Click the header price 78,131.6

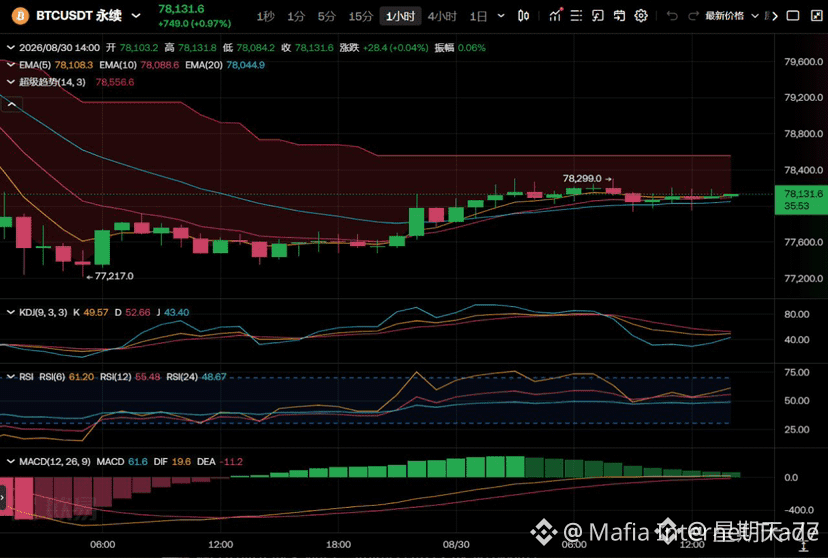(181, 9)
